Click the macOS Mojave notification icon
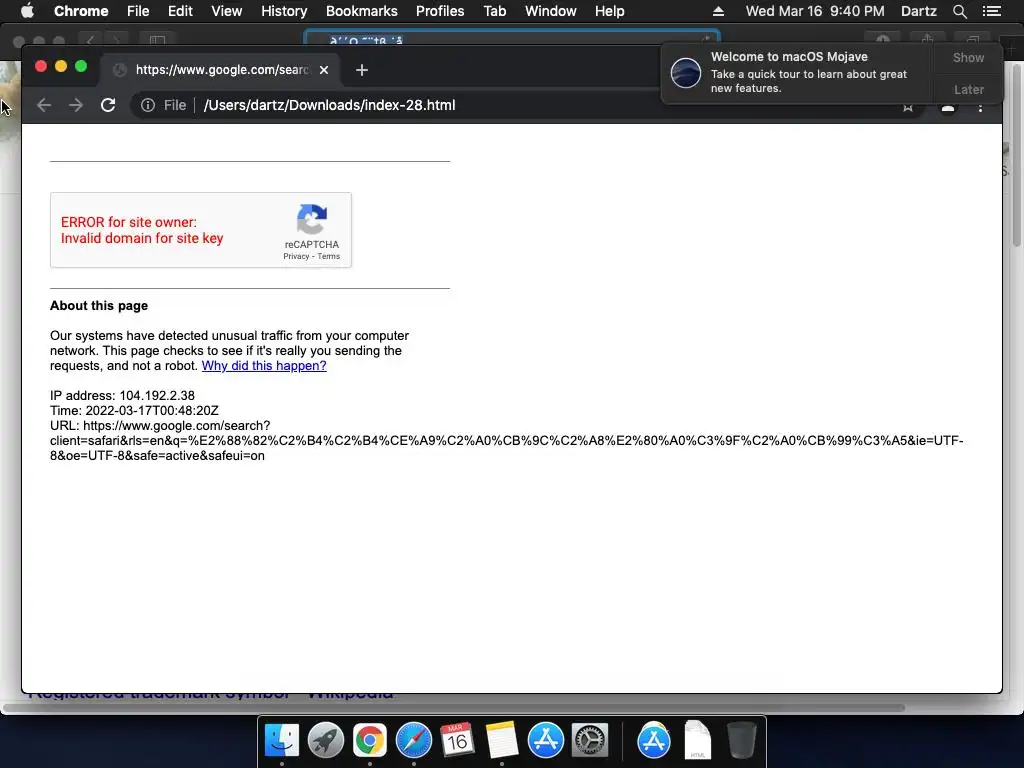This screenshot has width=1024, height=768. tap(686, 72)
